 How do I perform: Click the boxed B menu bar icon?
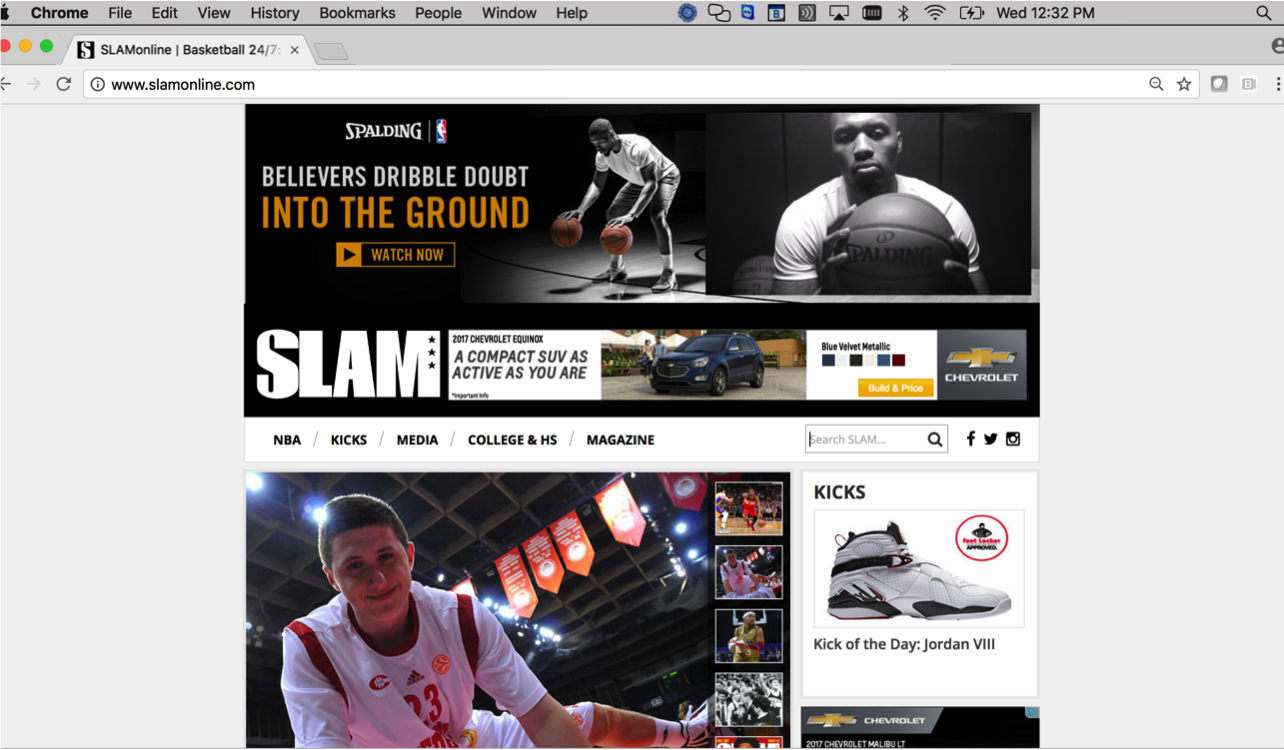pos(776,13)
